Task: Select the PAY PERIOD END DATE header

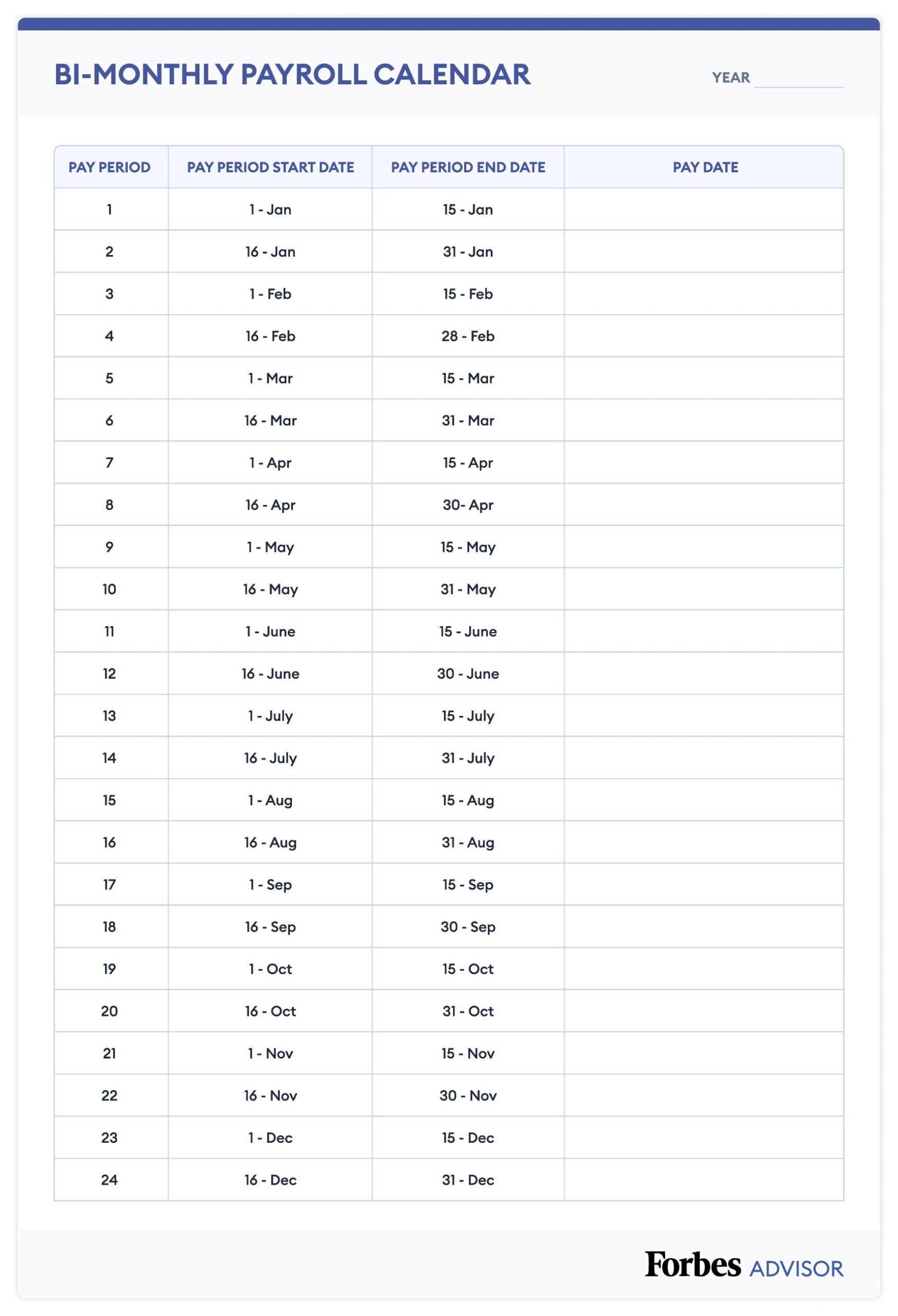Action: pos(468,167)
